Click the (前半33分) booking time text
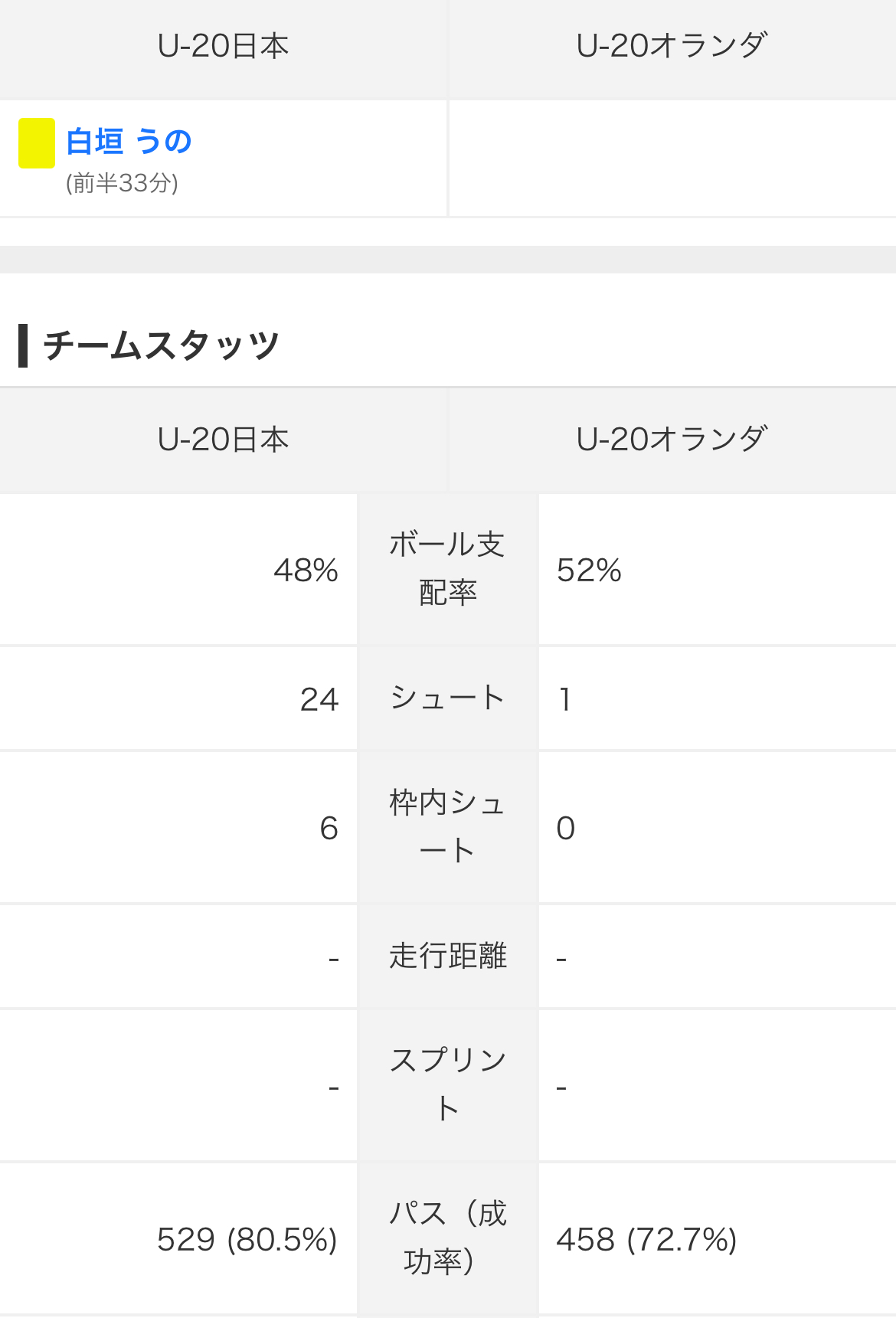The image size is (896, 1318). click(123, 183)
